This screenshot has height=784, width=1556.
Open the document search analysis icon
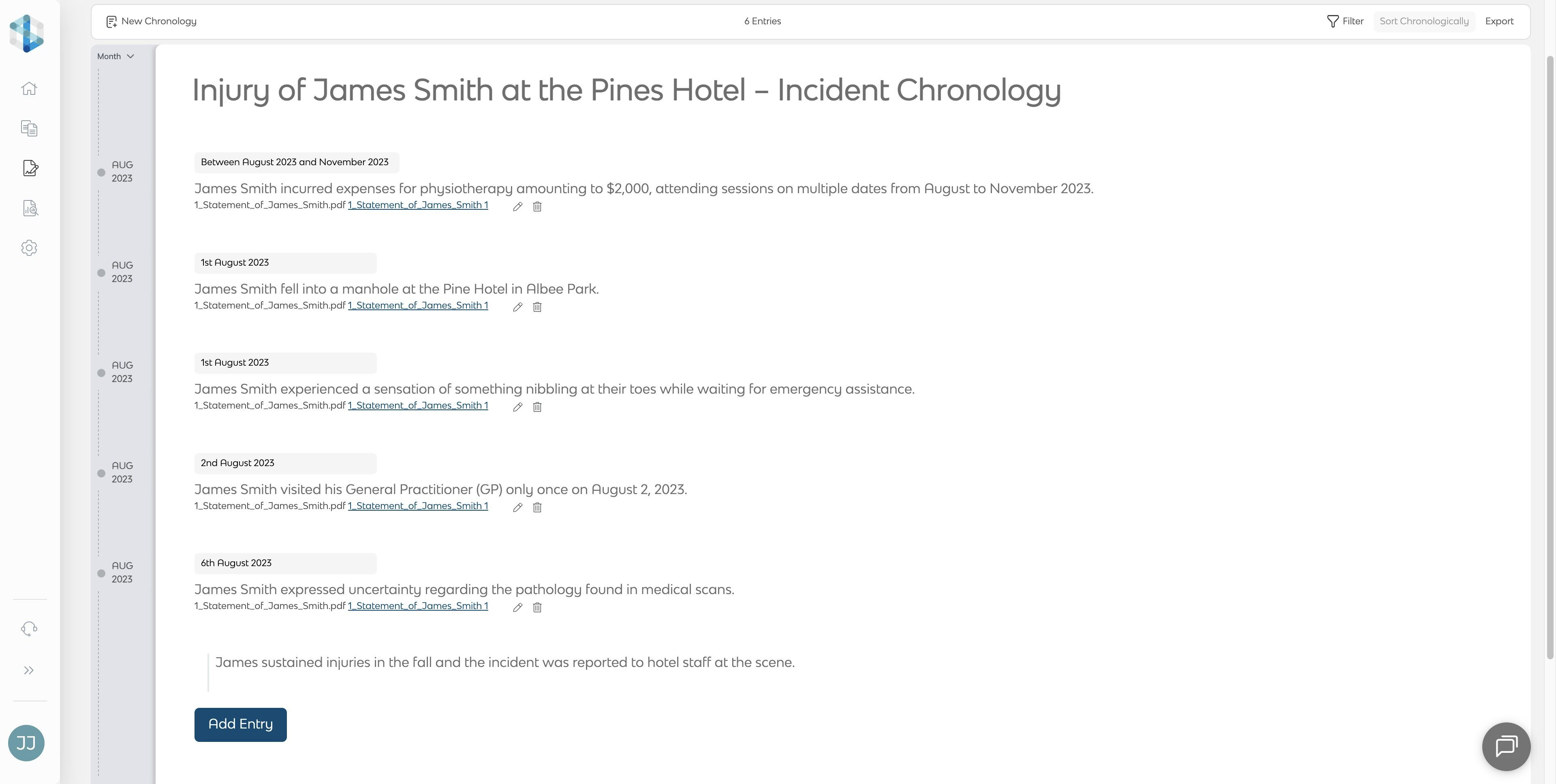(30, 208)
